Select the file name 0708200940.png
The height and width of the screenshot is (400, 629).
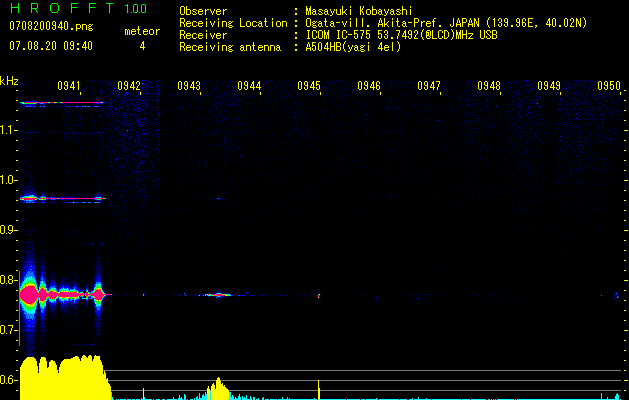click(51, 27)
